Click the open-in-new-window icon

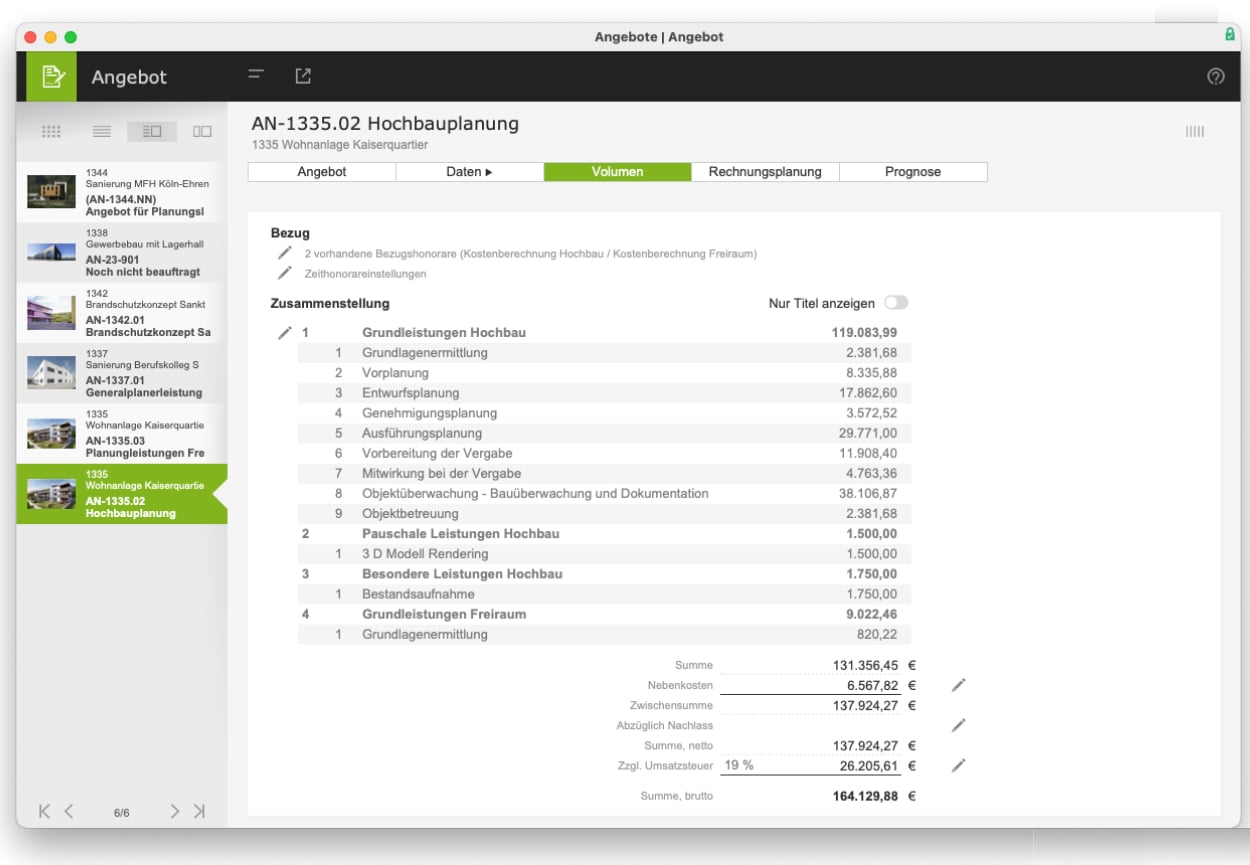coord(303,76)
